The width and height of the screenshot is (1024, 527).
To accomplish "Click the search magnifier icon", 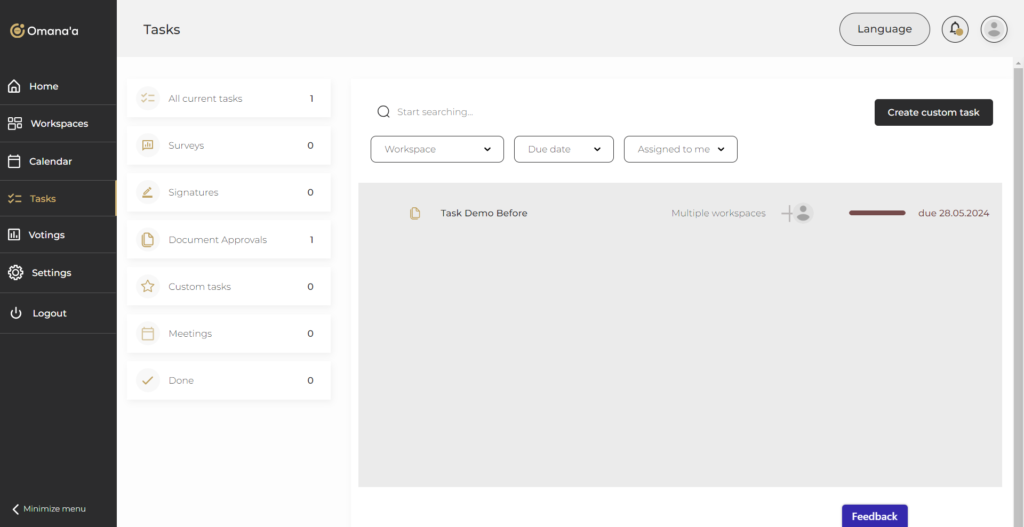I will (x=383, y=112).
